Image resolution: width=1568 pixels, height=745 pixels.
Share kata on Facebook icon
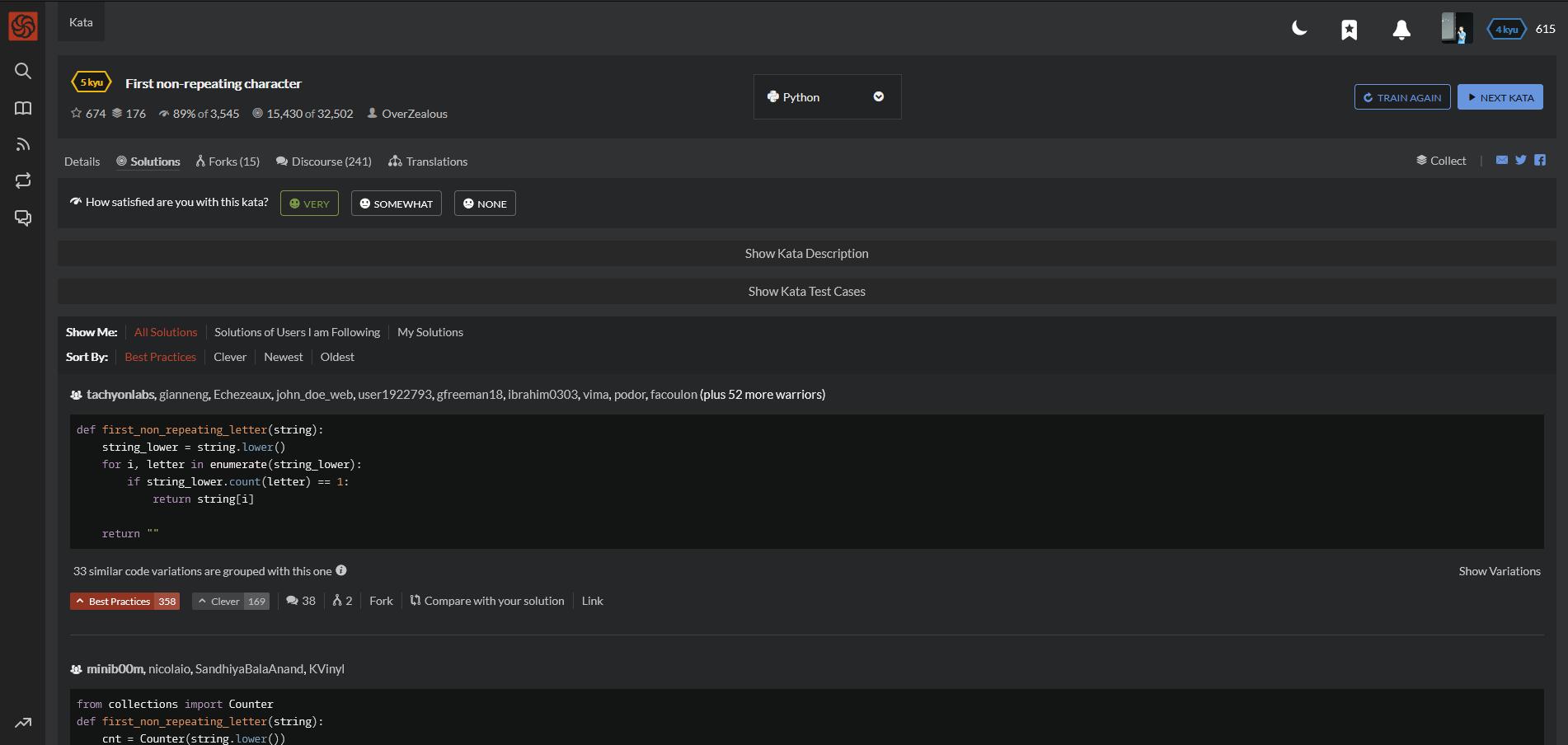[x=1540, y=160]
